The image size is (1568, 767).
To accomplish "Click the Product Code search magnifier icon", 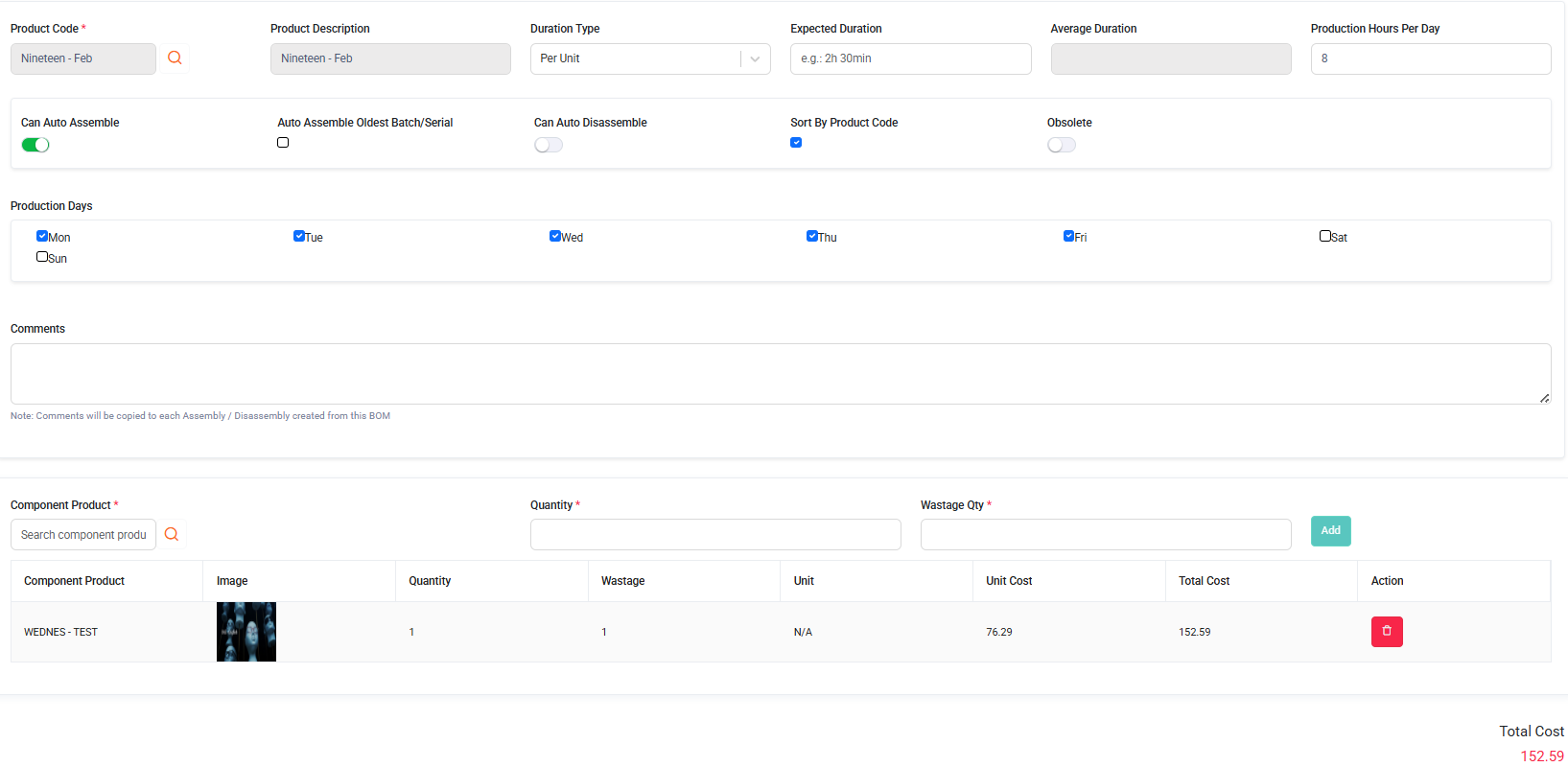I will point(175,58).
